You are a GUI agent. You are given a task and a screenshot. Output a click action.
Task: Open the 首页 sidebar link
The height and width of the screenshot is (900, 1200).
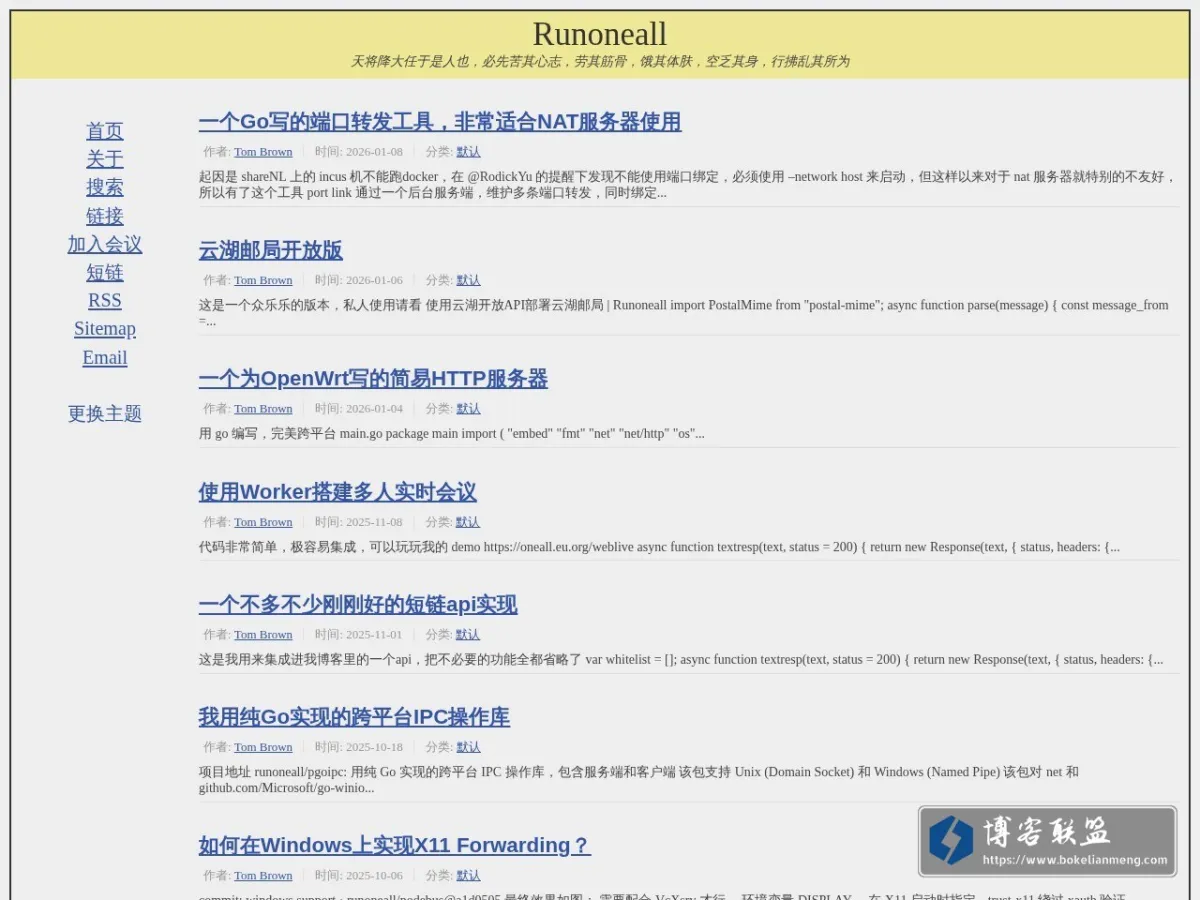(x=104, y=131)
